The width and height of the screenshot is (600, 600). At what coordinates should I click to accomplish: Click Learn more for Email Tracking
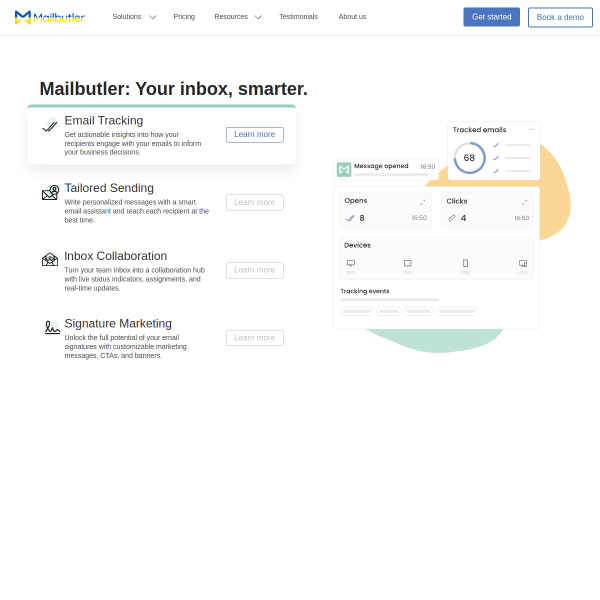(255, 135)
